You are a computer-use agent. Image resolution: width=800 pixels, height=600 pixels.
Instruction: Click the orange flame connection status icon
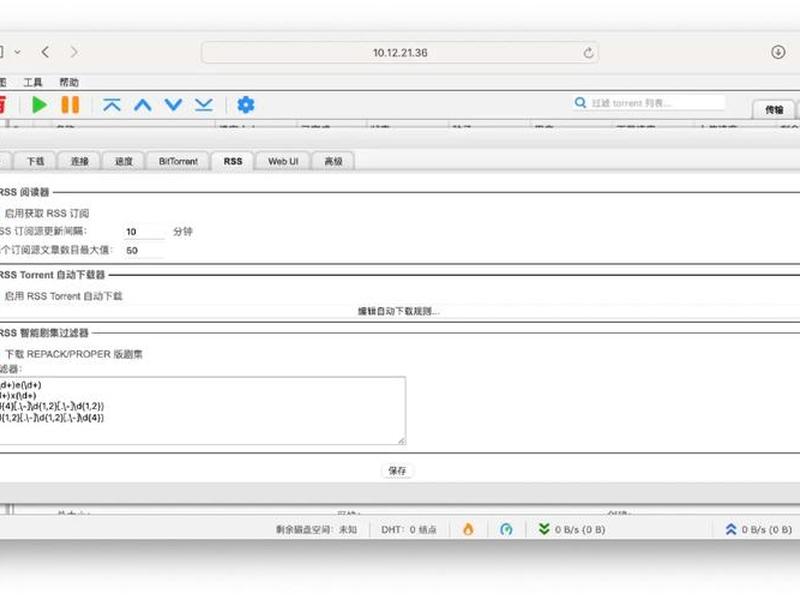point(468,529)
